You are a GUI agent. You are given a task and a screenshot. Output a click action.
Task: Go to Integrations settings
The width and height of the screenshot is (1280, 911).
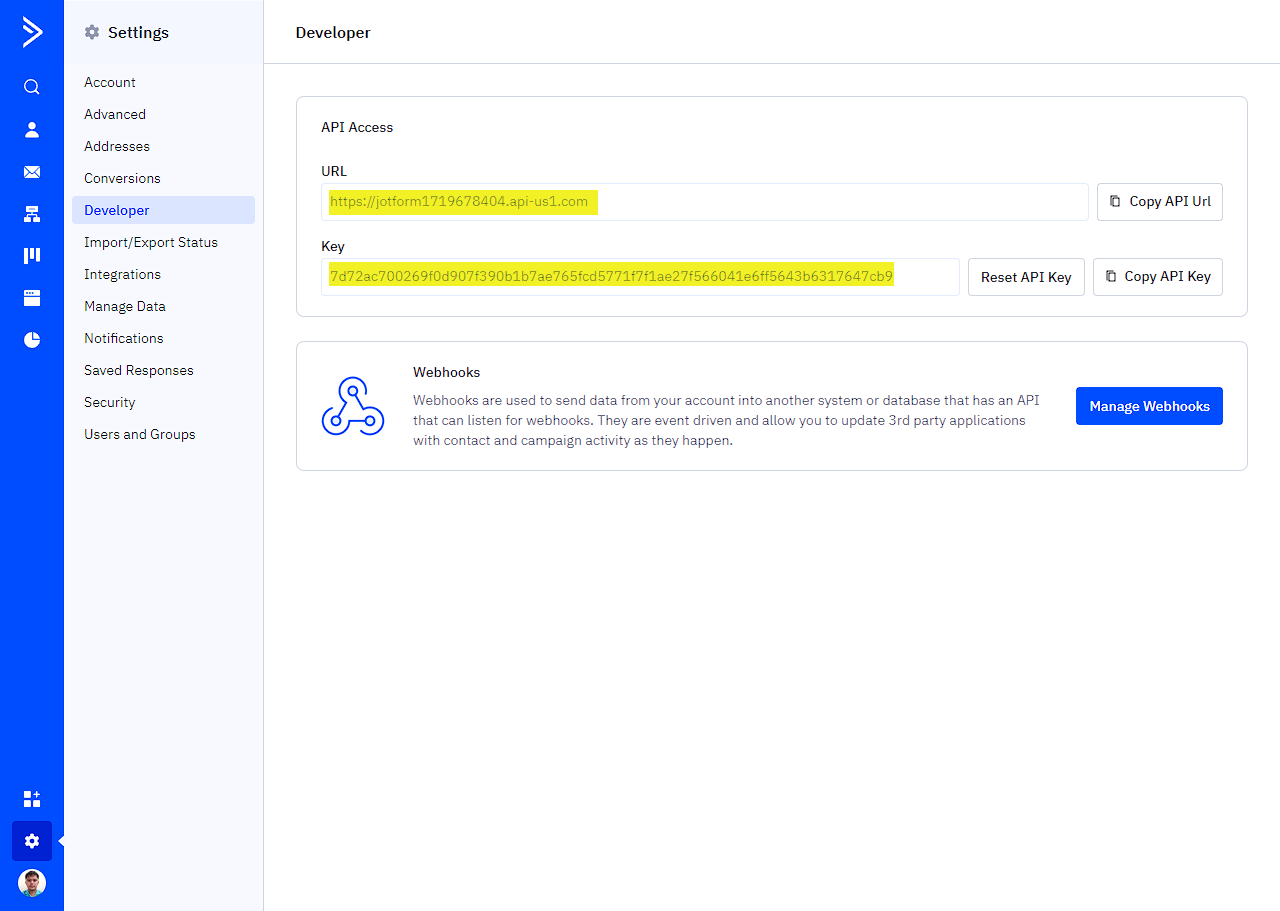(122, 274)
